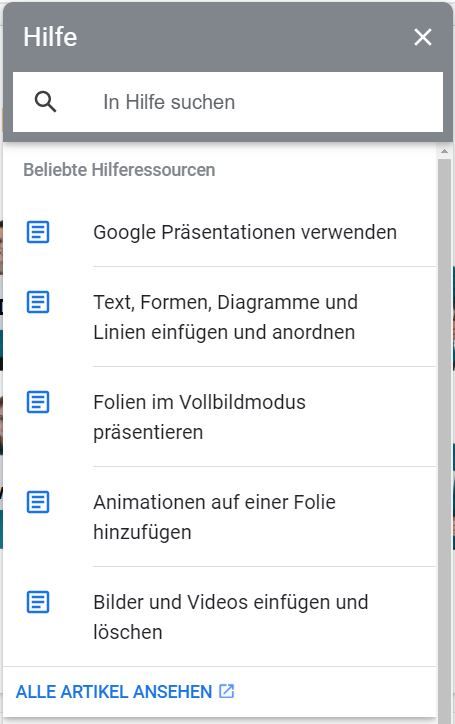Image resolution: width=455 pixels, height=724 pixels.
Task: Click the scrollbar up arrow
Action: point(444,151)
